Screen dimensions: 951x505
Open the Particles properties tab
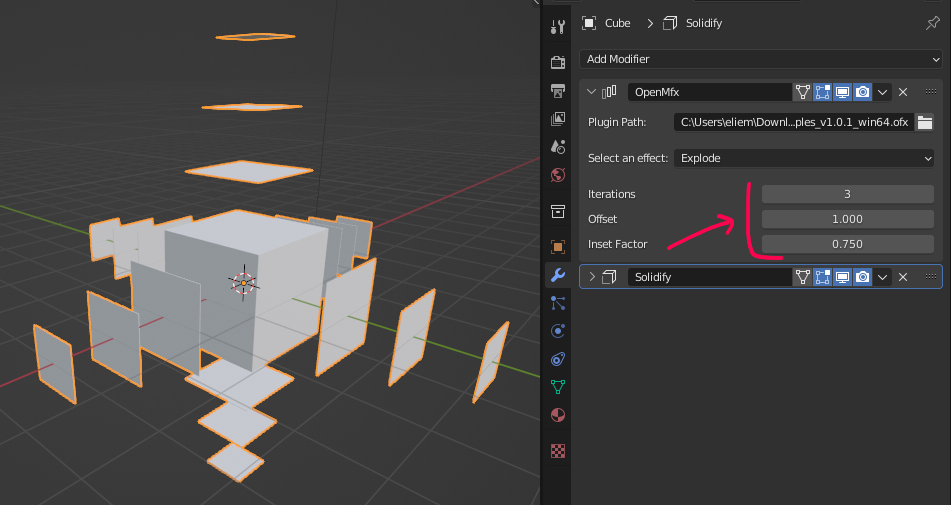pyautogui.click(x=558, y=303)
